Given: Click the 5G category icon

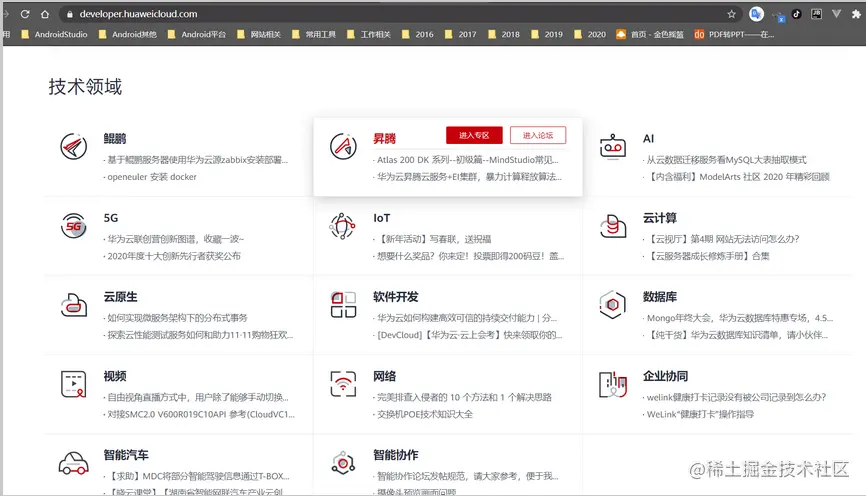Looking at the screenshot, I should tap(73, 225).
